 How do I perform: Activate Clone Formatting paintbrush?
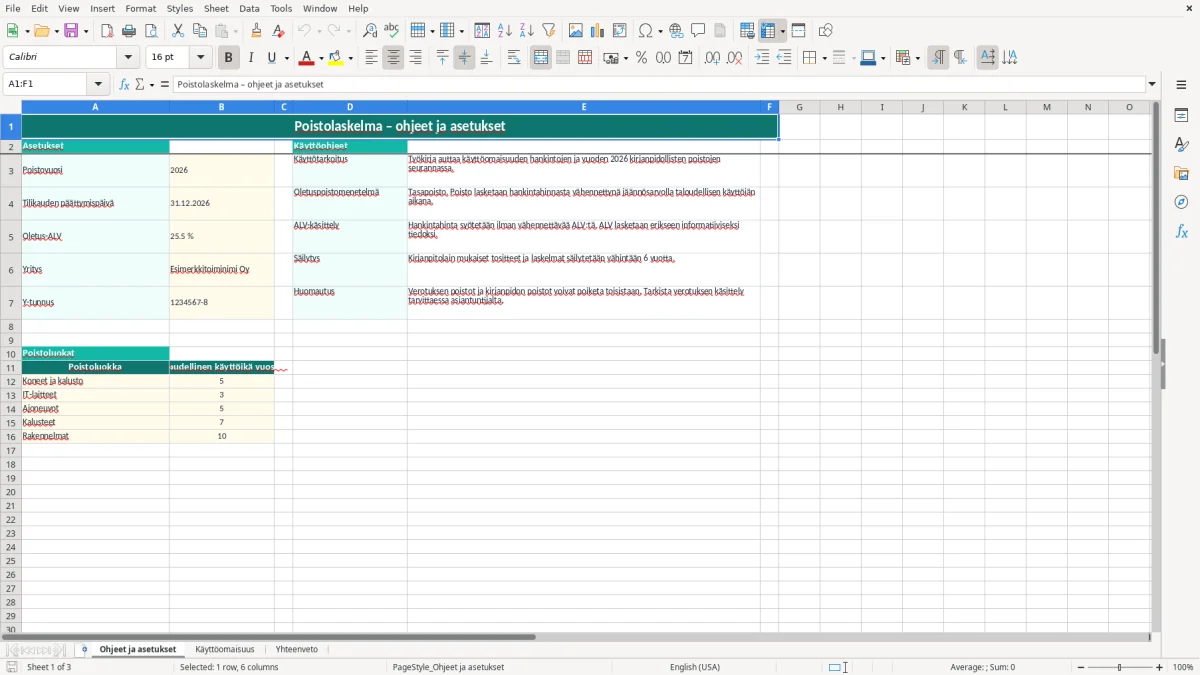pos(257,31)
